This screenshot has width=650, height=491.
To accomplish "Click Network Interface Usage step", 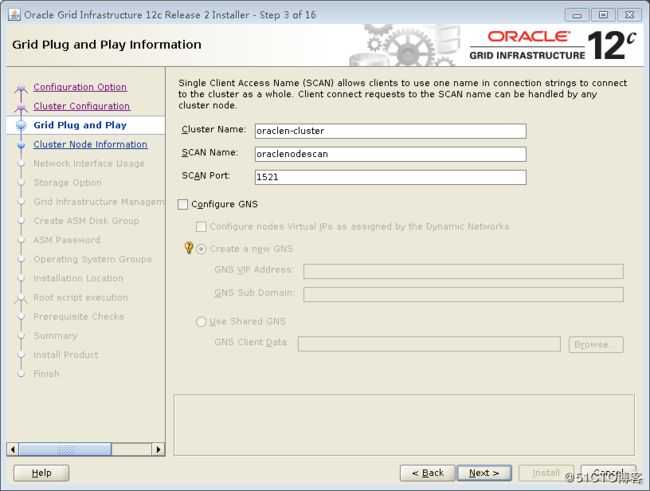I will [89, 163].
